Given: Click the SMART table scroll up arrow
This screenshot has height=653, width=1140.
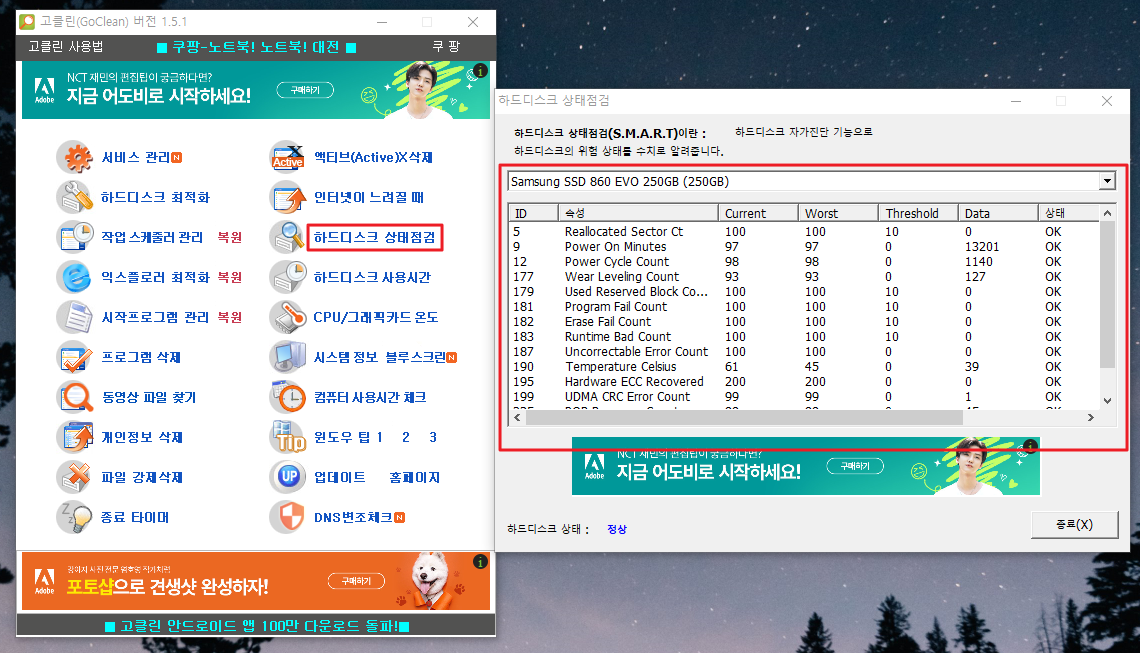Looking at the screenshot, I should point(1107,213).
